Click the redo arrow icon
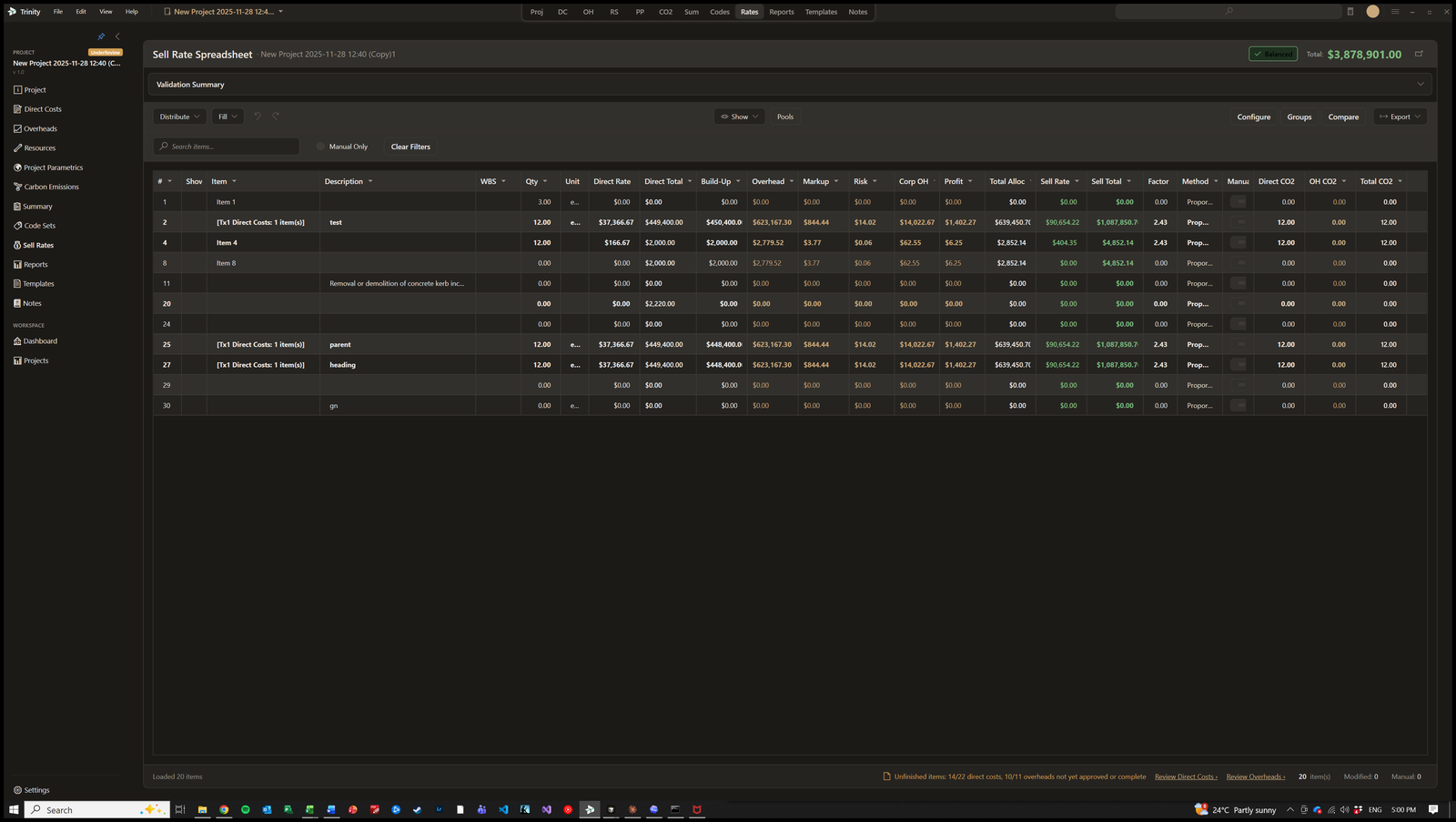1456x822 pixels. [276, 117]
